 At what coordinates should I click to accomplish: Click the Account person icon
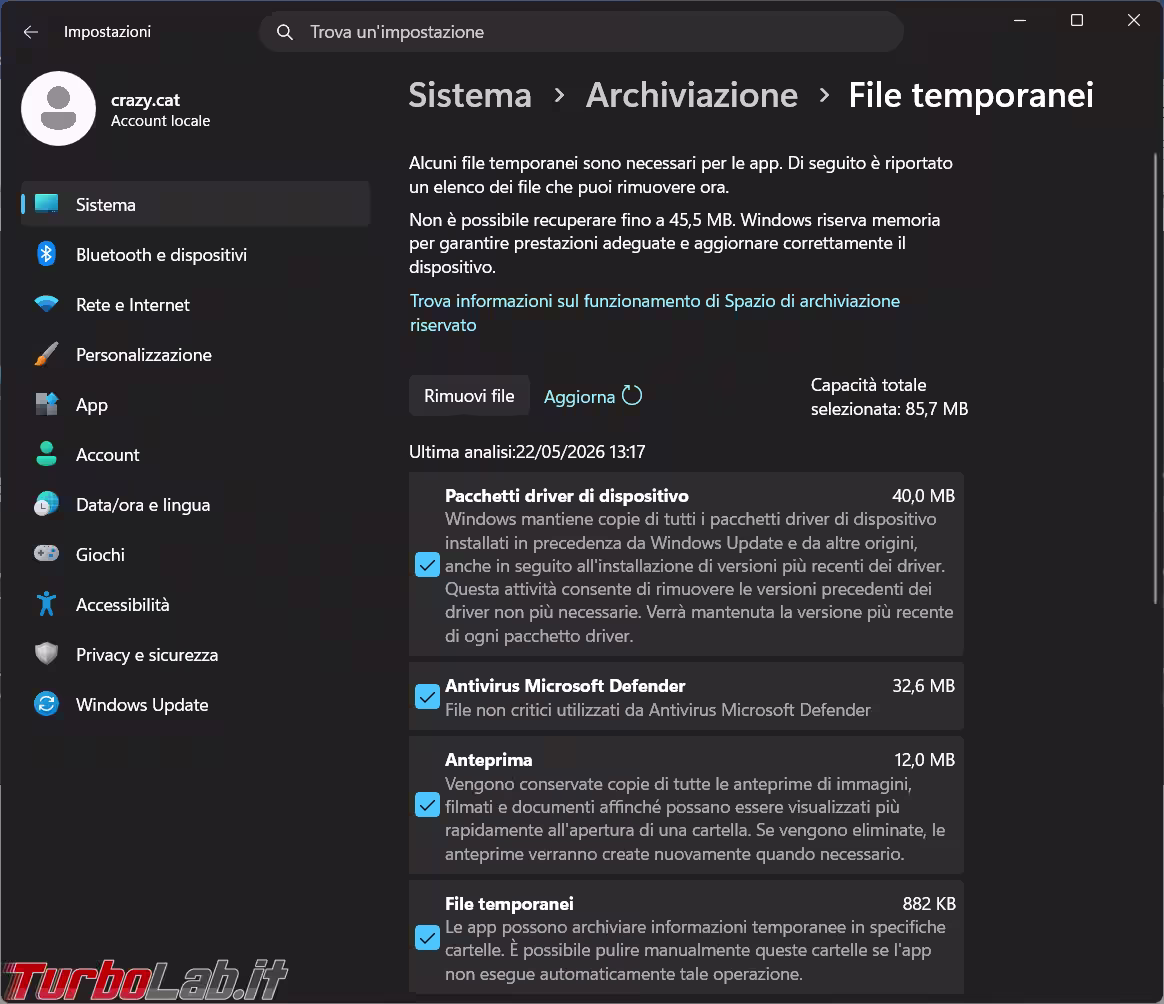[x=46, y=454]
